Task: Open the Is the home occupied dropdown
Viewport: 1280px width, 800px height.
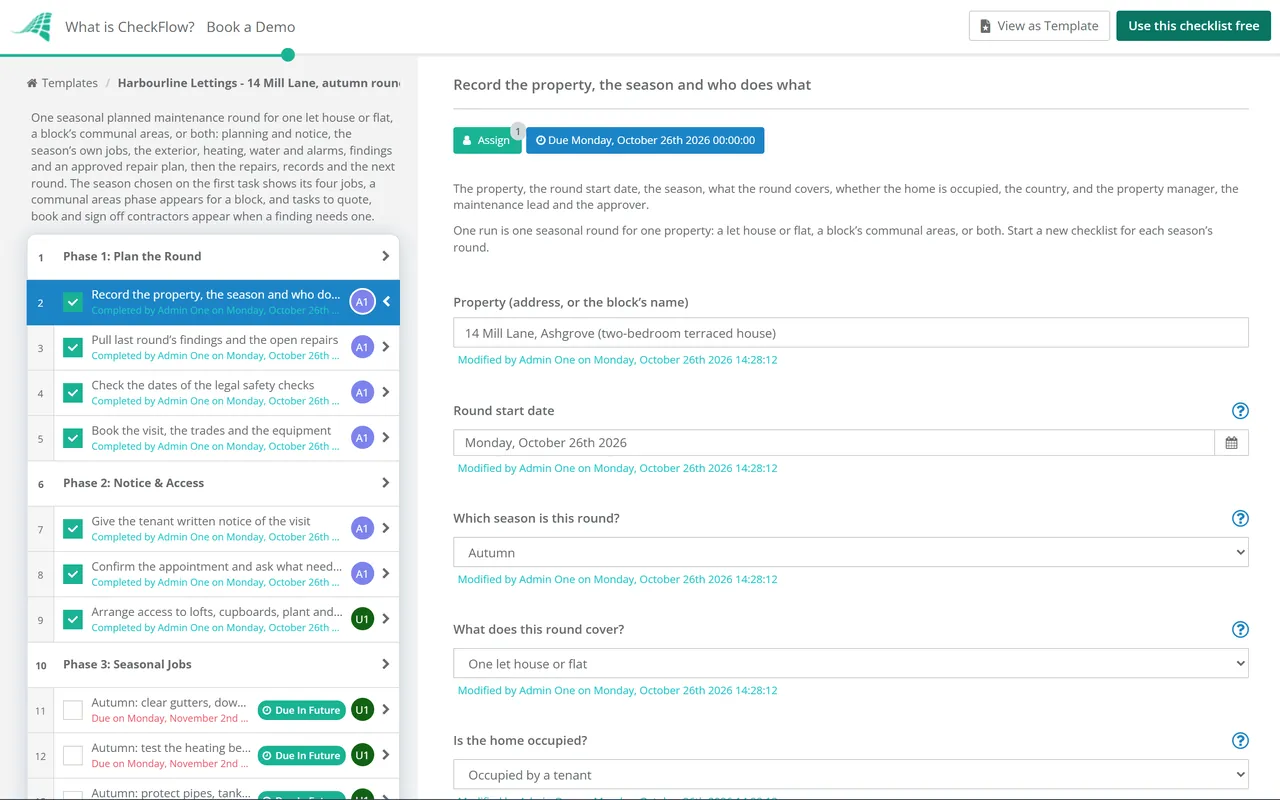Action: pos(851,775)
